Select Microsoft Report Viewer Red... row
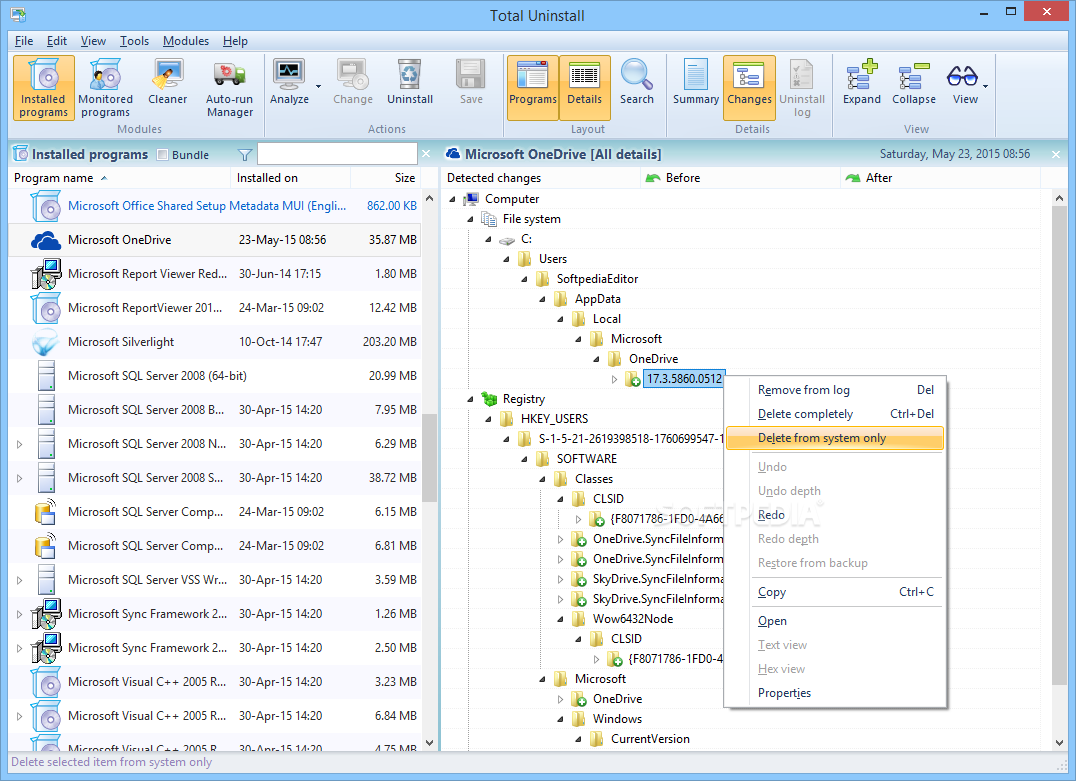This screenshot has height=781, width=1076. coord(215,274)
